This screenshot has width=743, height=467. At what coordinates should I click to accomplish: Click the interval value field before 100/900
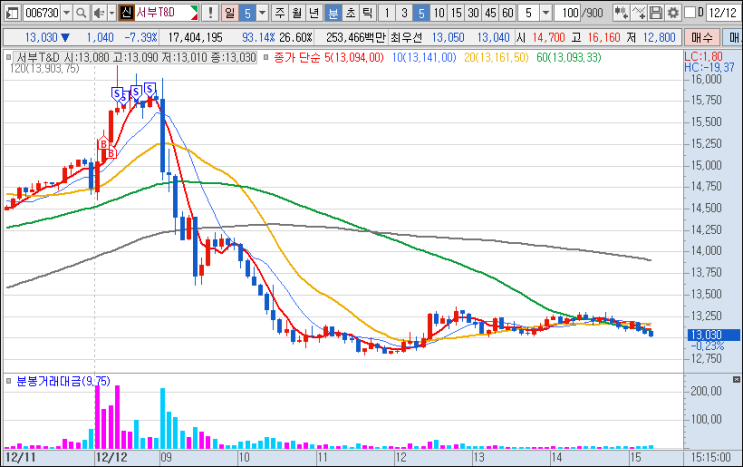click(529, 13)
